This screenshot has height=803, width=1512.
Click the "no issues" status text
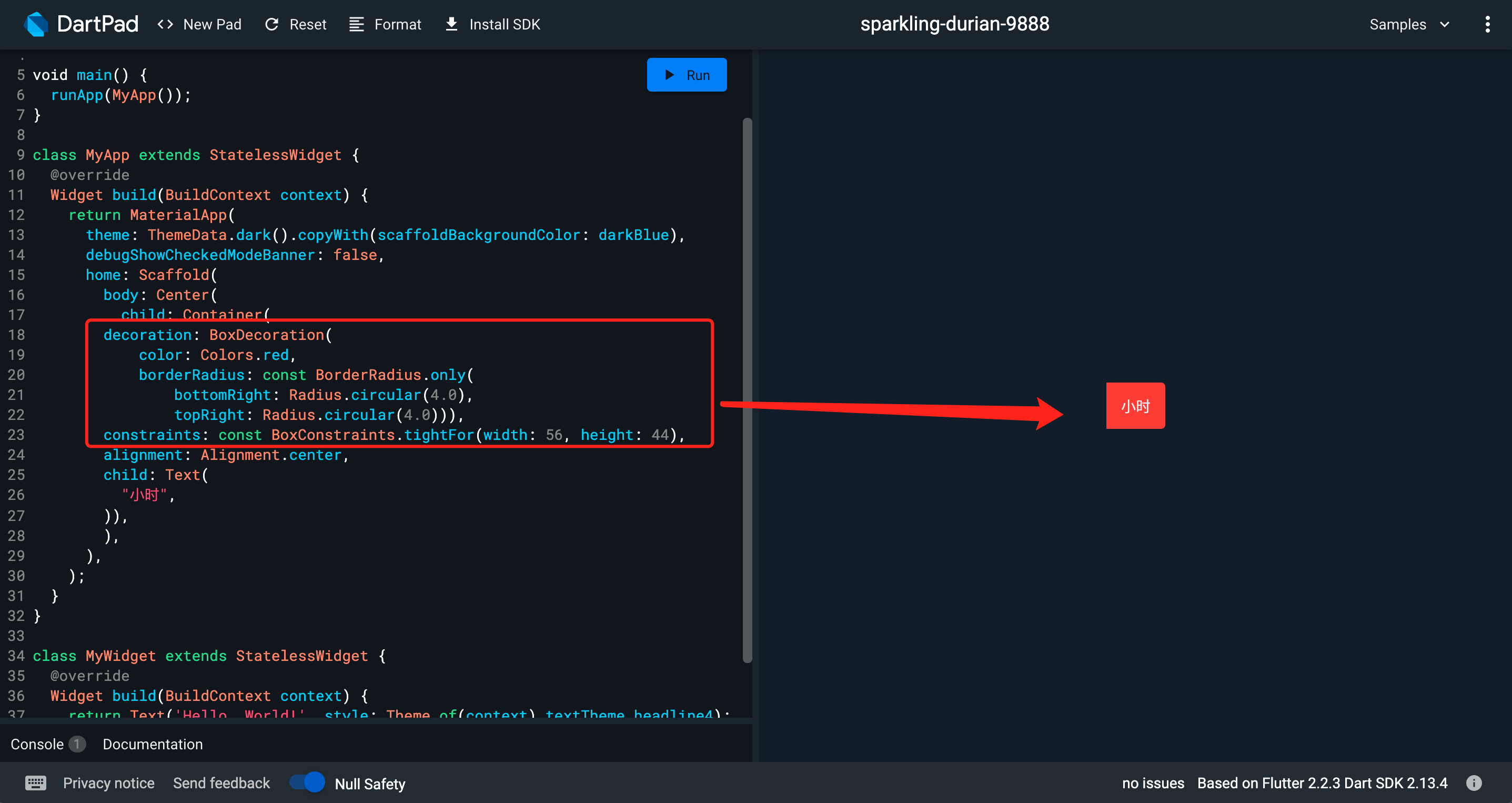click(x=1153, y=782)
